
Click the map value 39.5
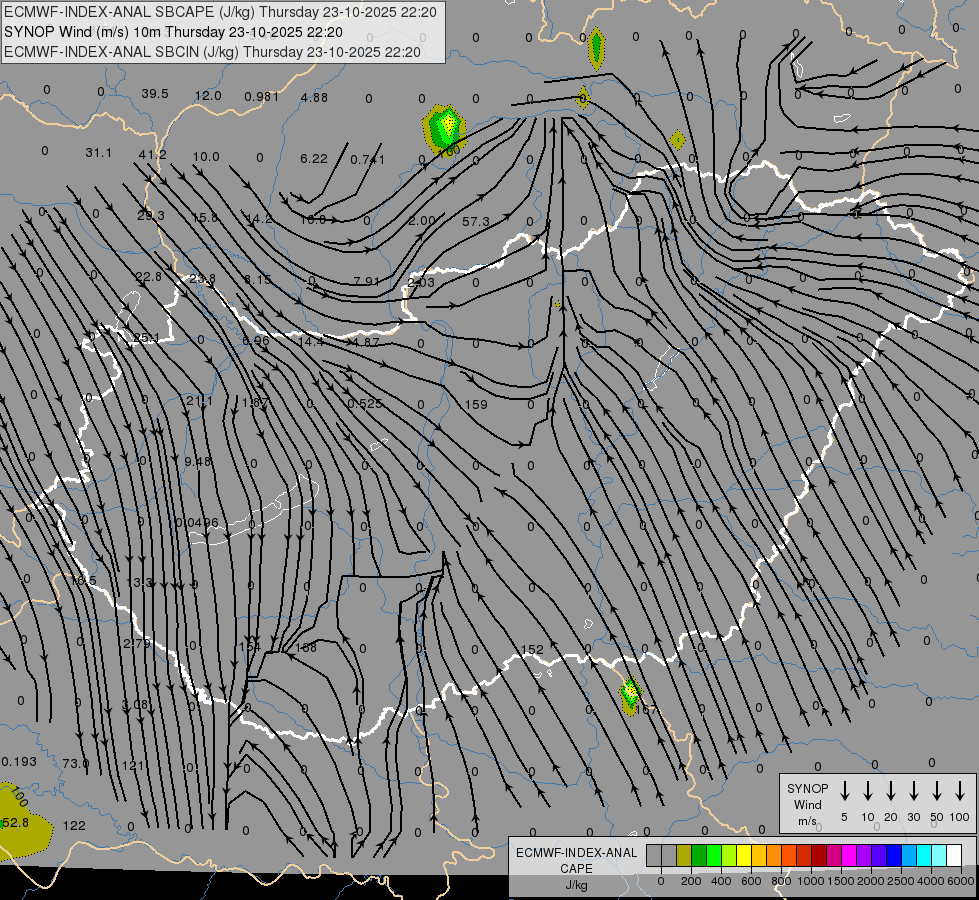click(x=155, y=93)
